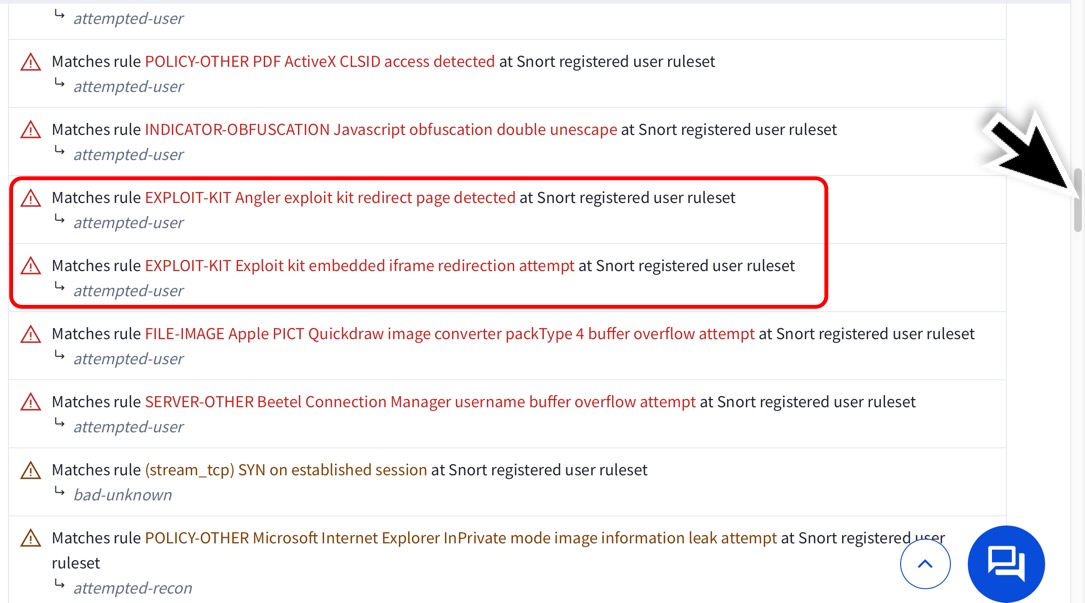Open INDICATOR-OBFUSCATION Javascript obfuscation double unescape link

381,129
